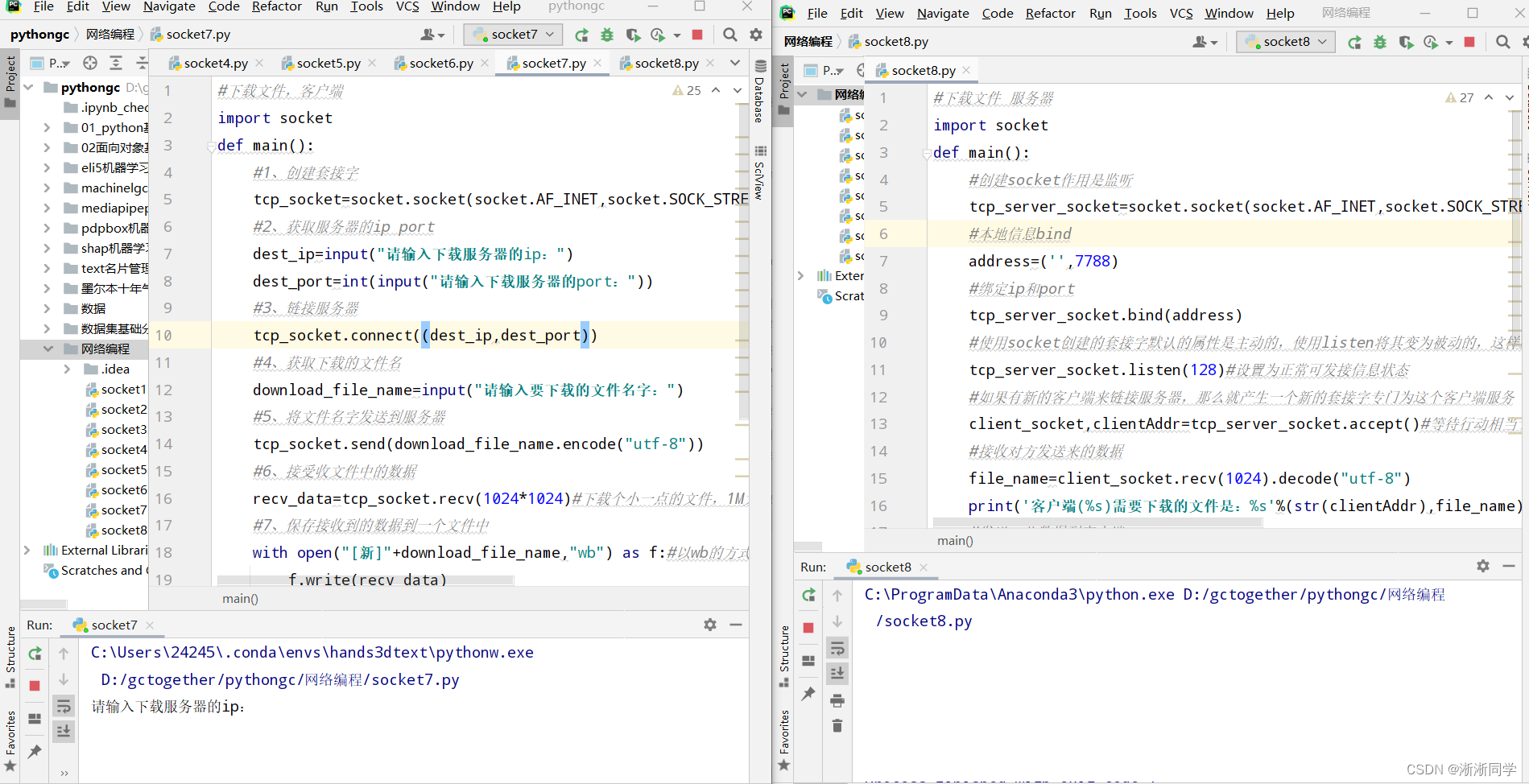Image resolution: width=1529 pixels, height=784 pixels.
Task: Open settings gear in left window toolbar
Action: point(756,35)
